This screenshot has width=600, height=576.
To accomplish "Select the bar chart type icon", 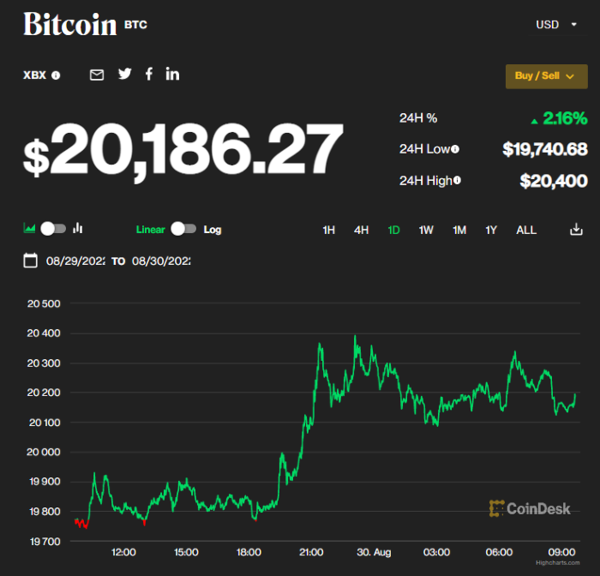I will [78, 228].
